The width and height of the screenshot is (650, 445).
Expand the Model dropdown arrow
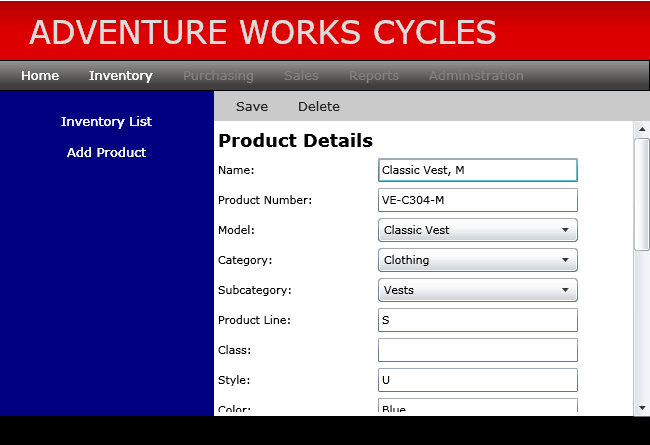[565, 230]
